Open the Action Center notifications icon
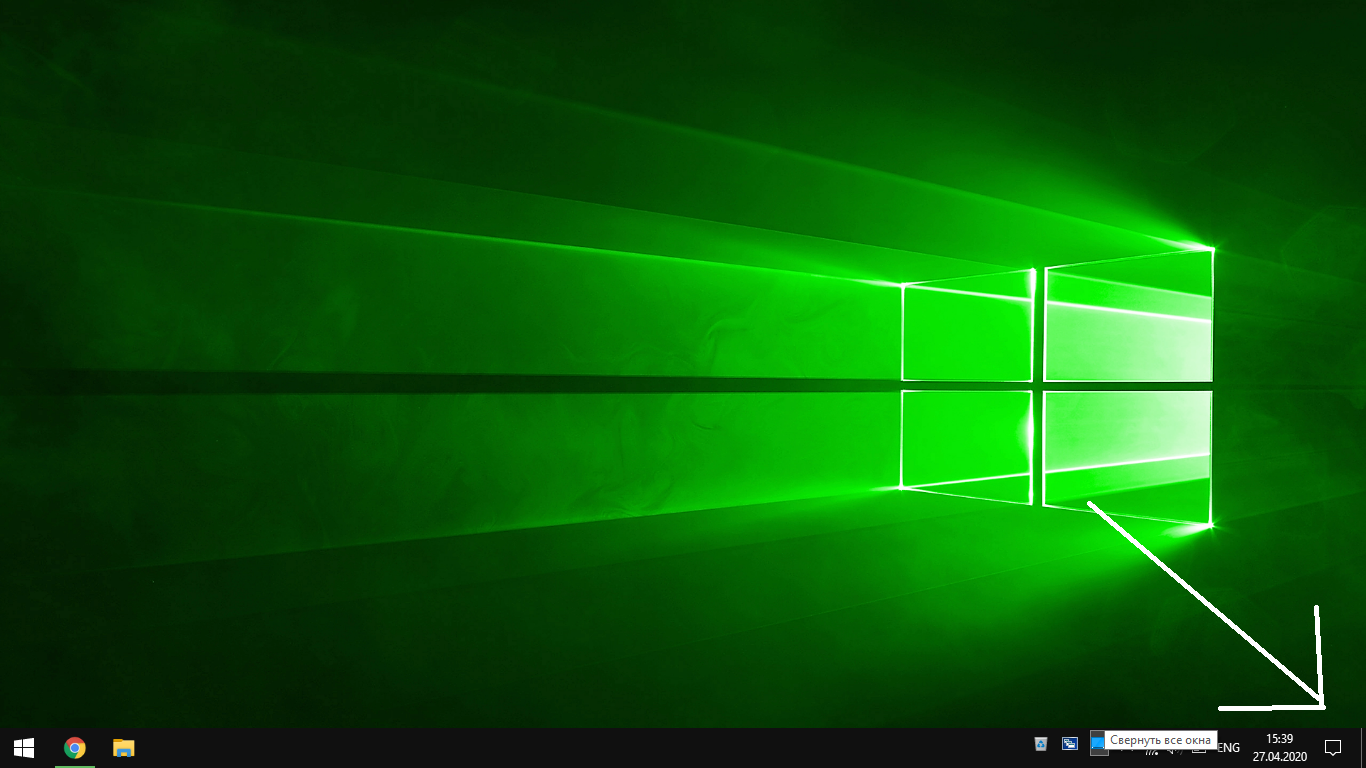 click(1332, 747)
